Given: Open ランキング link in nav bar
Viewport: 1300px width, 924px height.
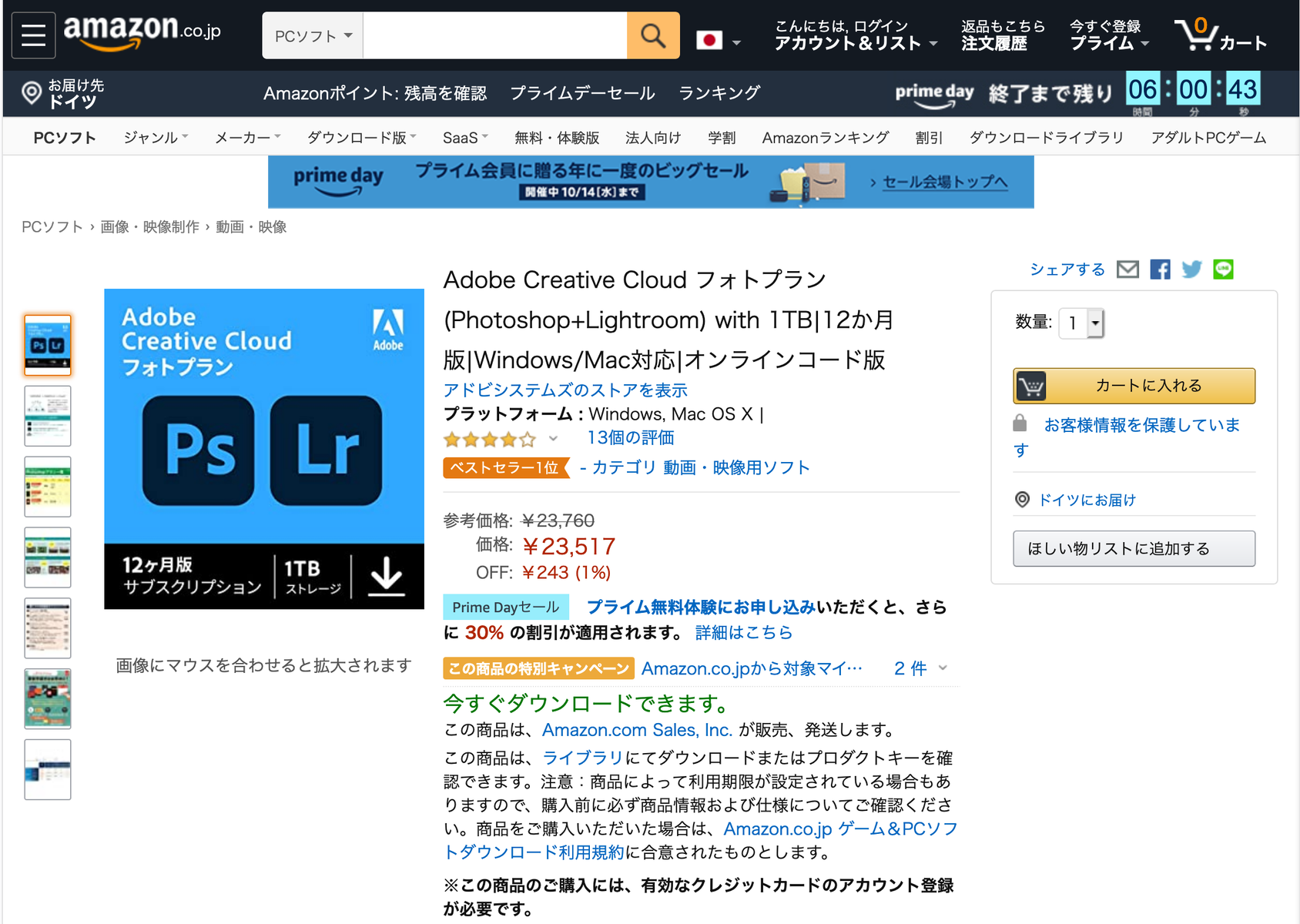Looking at the screenshot, I should (719, 93).
